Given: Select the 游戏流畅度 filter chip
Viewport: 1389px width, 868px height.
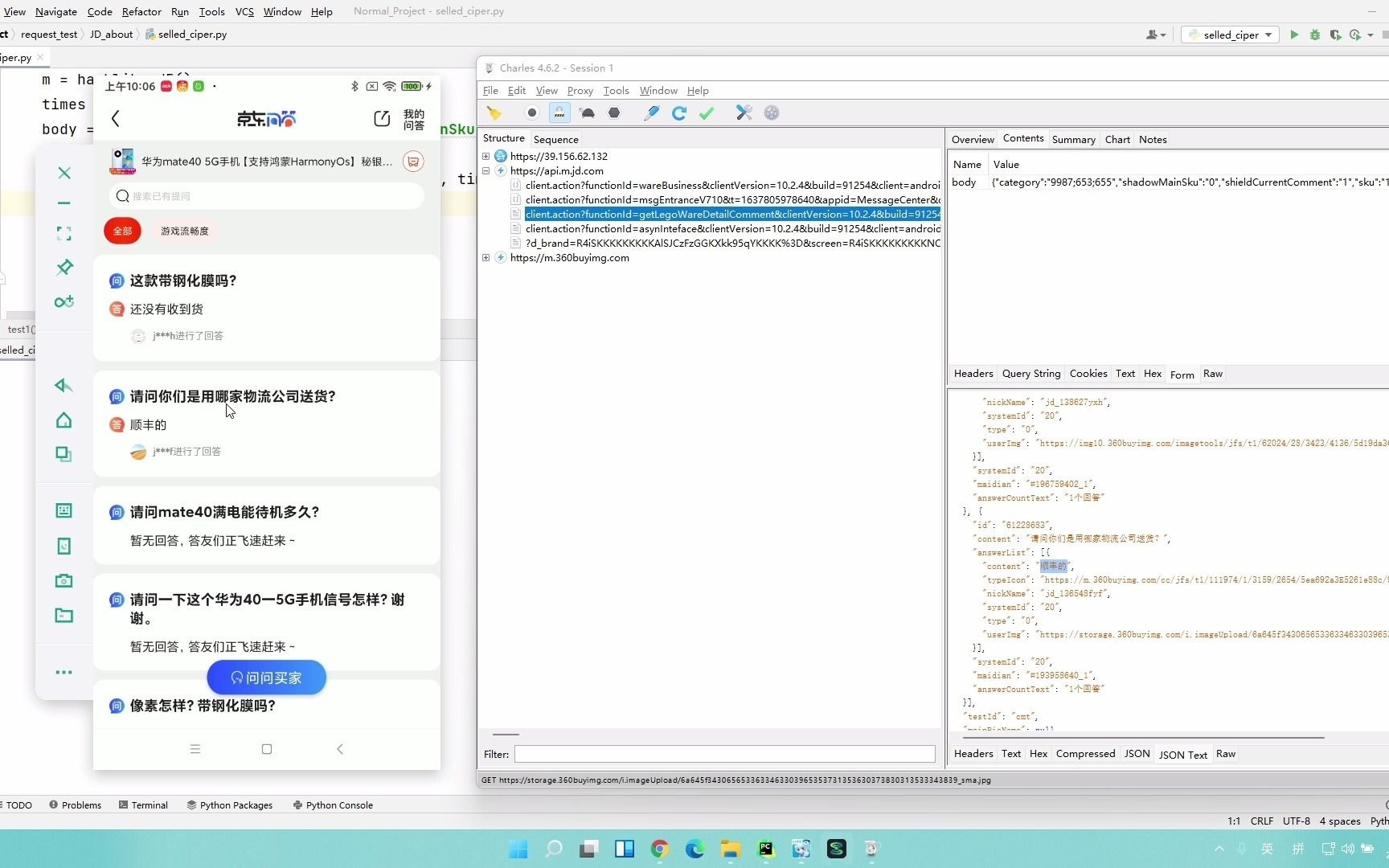Looking at the screenshot, I should coord(185,231).
